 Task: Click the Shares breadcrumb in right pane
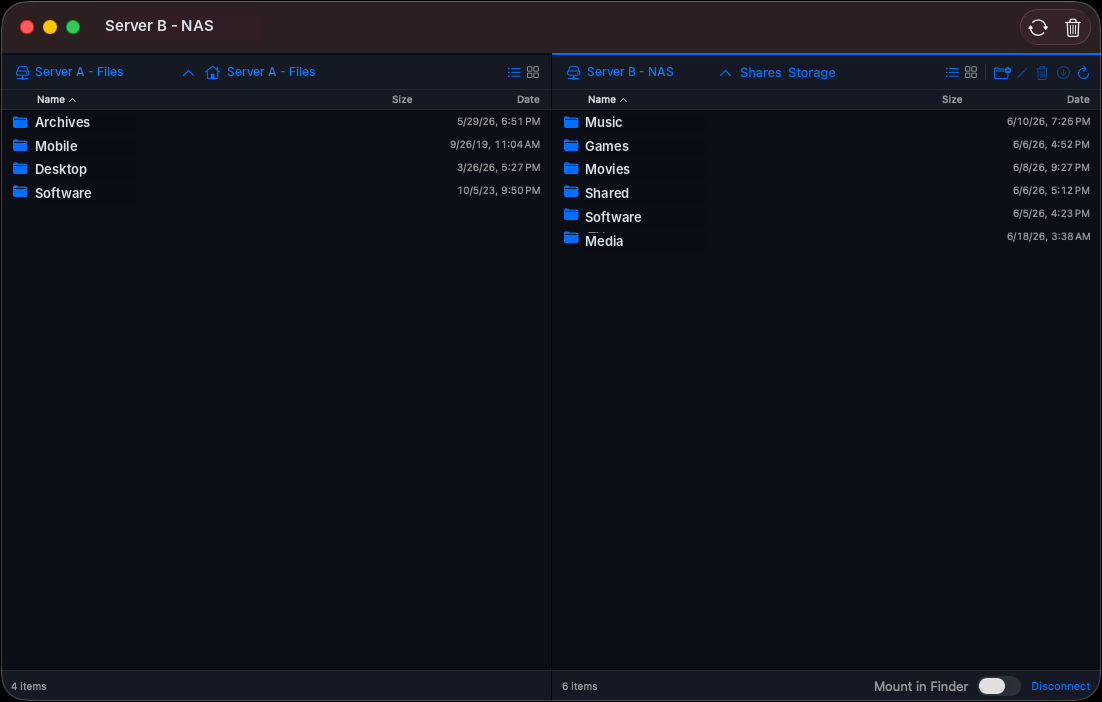pyautogui.click(x=760, y=72)
